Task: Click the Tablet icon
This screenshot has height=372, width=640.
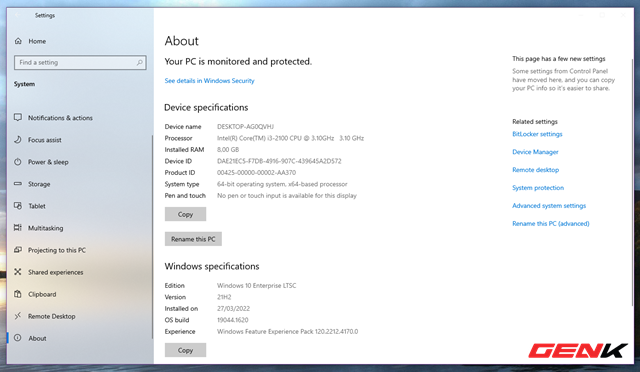Action: (18, 206)
